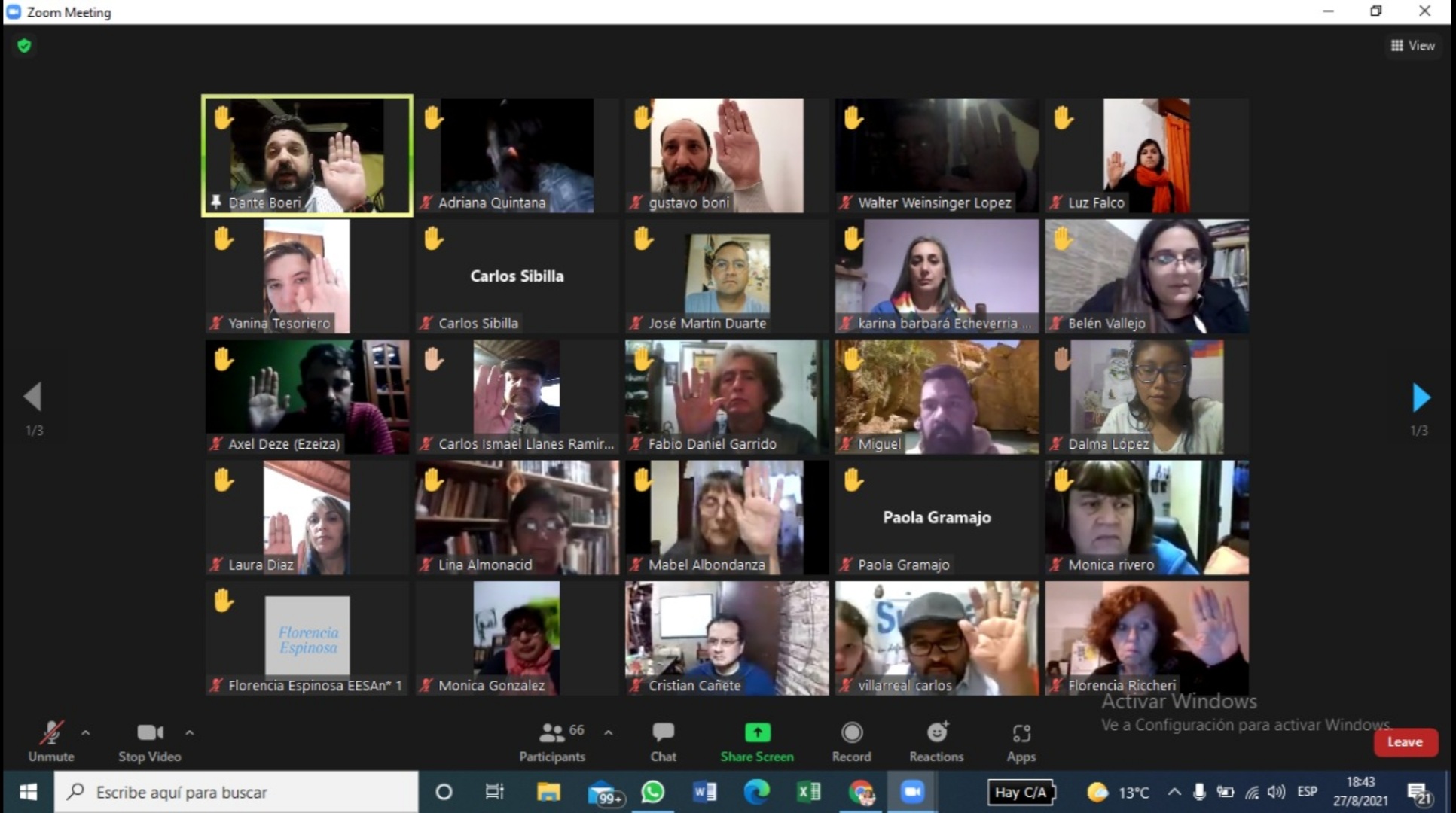Expand the arrow next to Participants
The width and height of the screenshot is (1456, 813).
point(609,732)
